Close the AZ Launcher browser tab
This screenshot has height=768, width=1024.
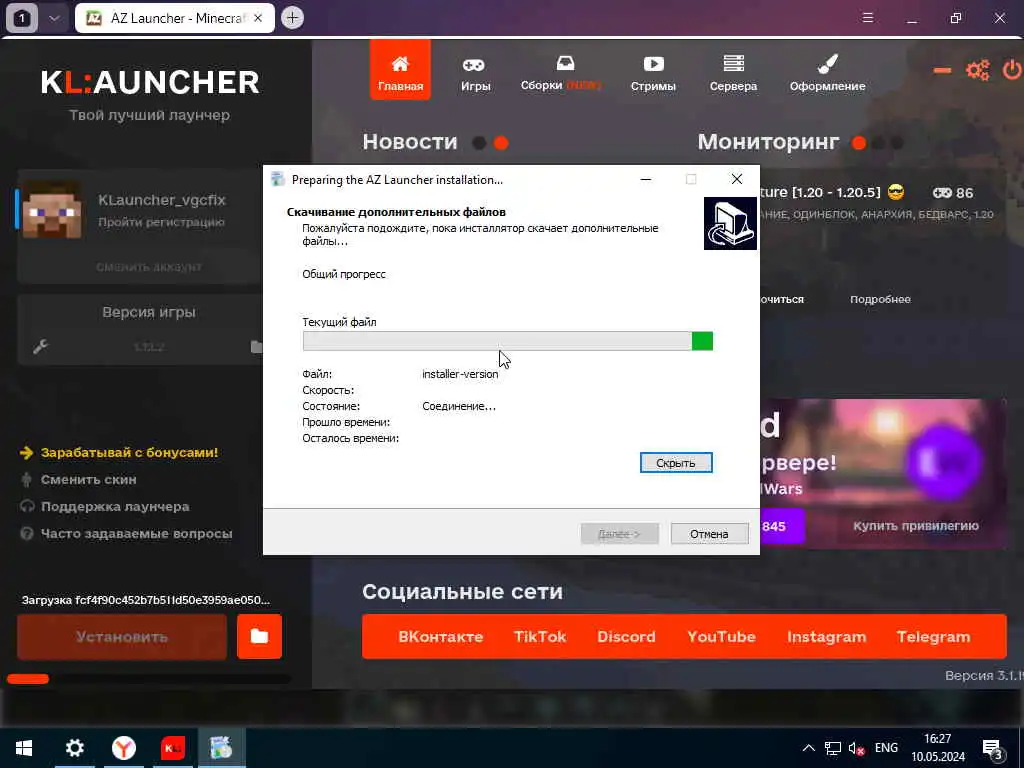tap(258, 18)
